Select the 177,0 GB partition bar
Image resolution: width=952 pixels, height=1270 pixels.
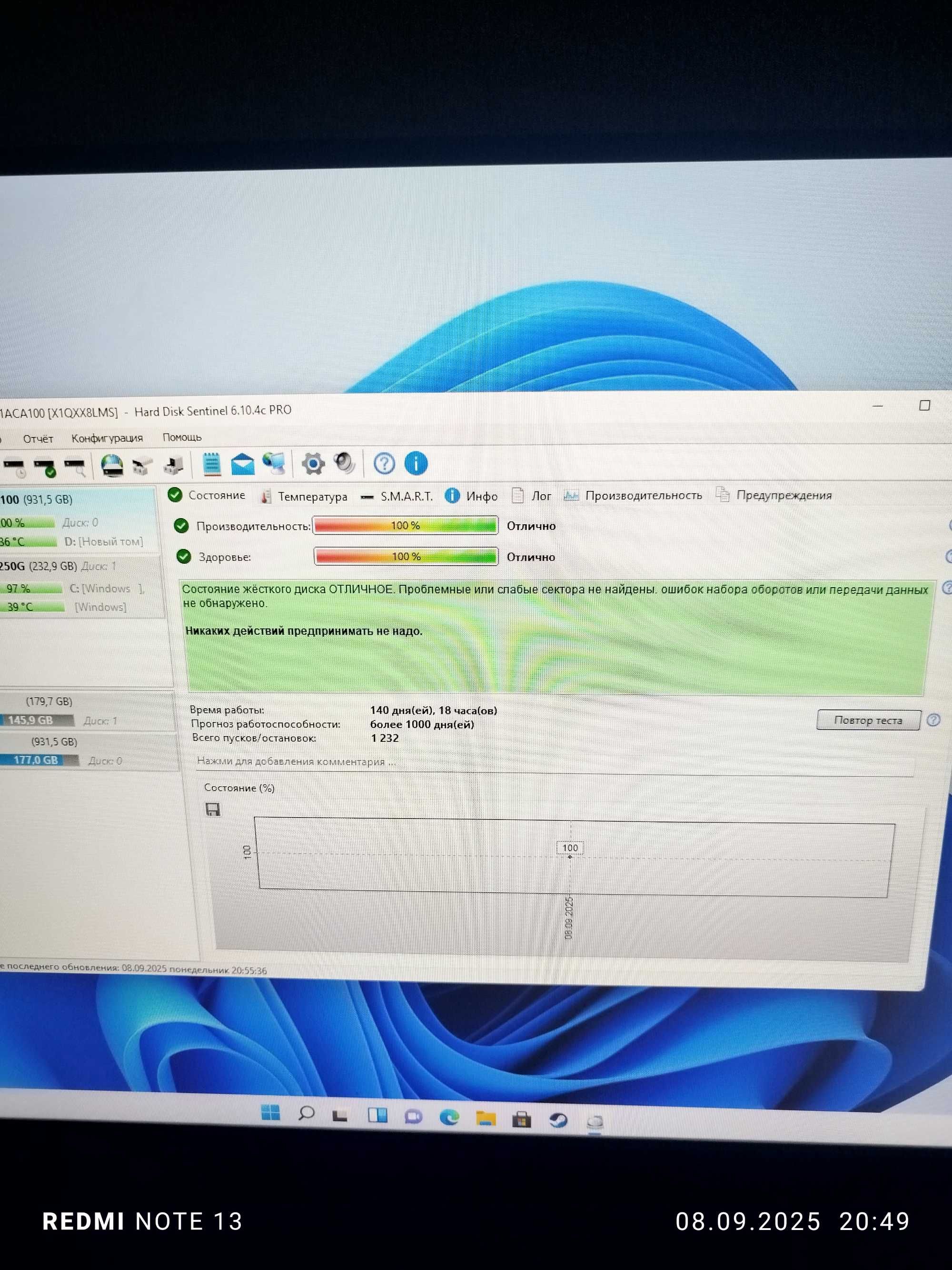(39, 760)
